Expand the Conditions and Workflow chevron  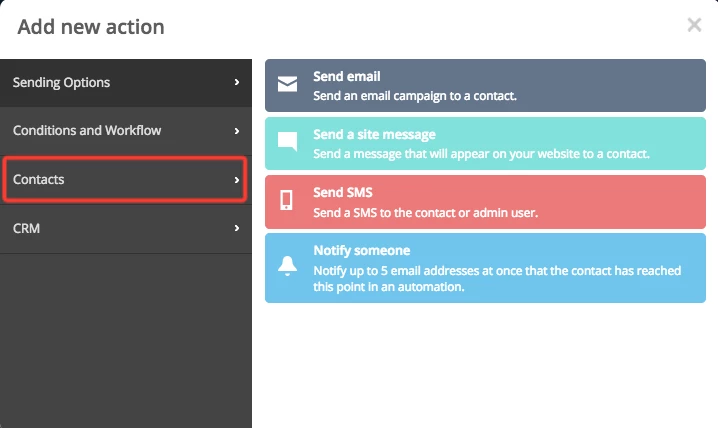[x=237, y=131]
